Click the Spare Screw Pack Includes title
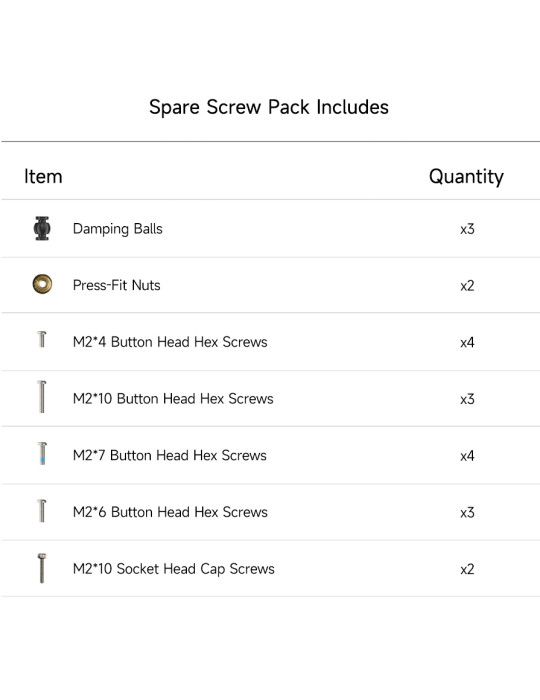The height and width of the screenshot is (700, 540). (x=269, y=108)
